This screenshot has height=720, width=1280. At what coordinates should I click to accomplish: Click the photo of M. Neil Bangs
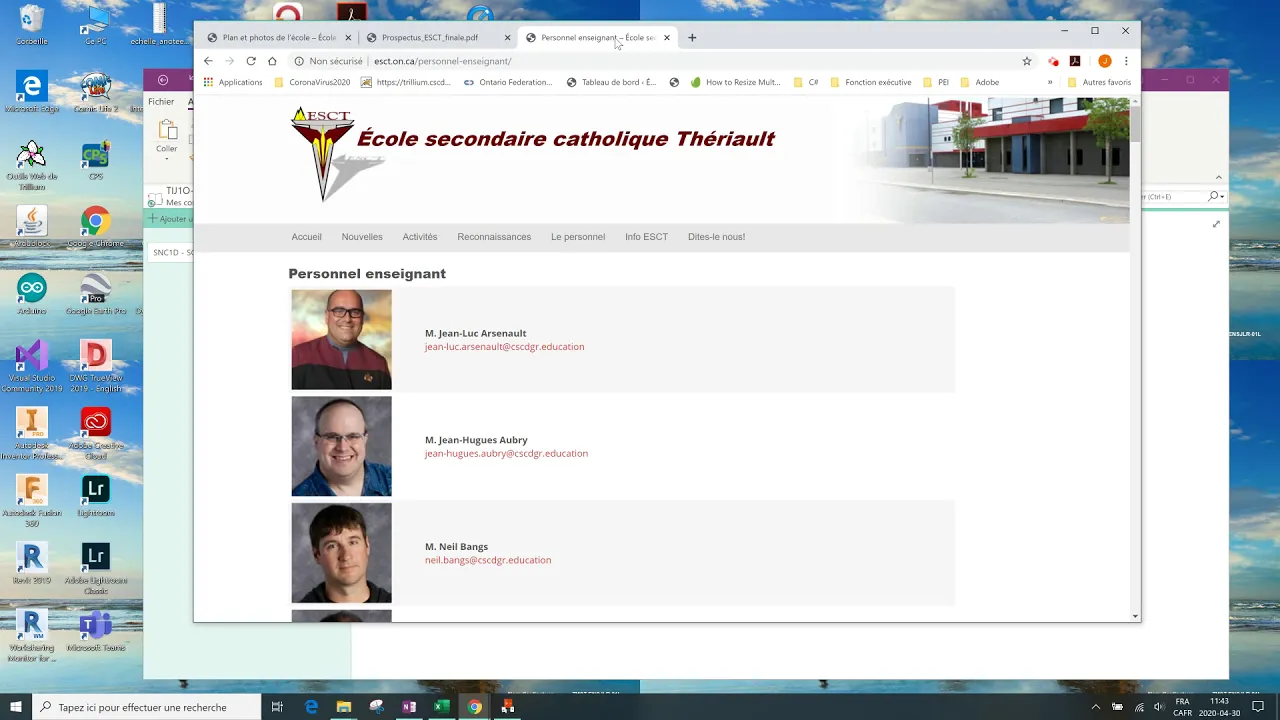click(x=341, y=553)
